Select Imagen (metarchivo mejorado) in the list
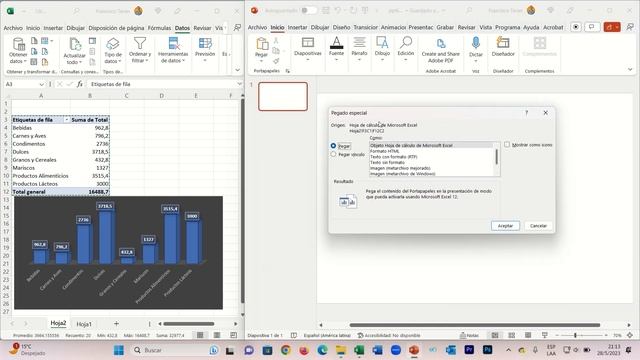The image size is (640, 360). (x=400, y=168)
